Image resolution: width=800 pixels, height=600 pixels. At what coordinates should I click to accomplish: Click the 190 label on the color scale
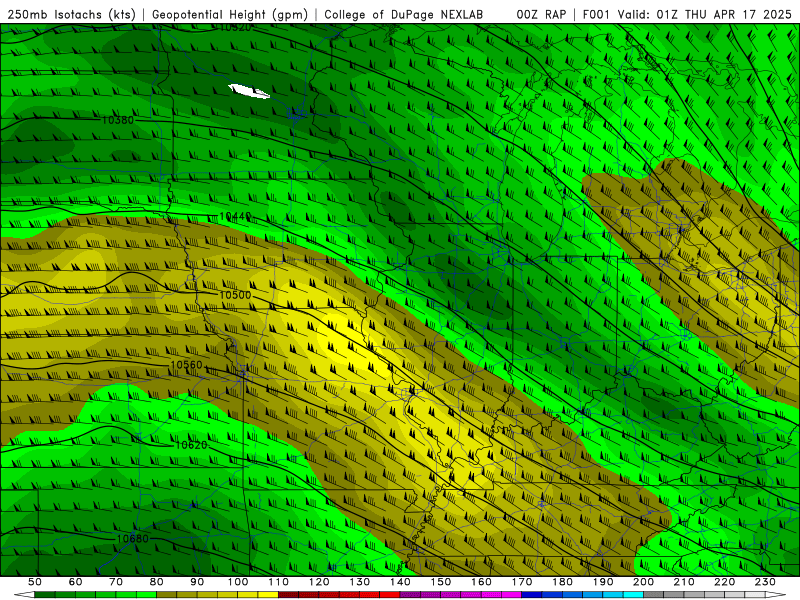coord(603,582)
